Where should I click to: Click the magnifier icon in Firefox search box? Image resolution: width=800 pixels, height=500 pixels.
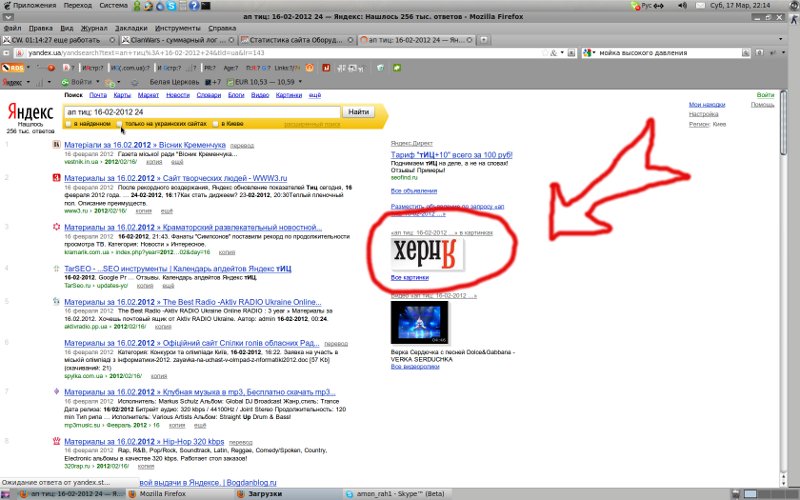[x=745, y=53]
